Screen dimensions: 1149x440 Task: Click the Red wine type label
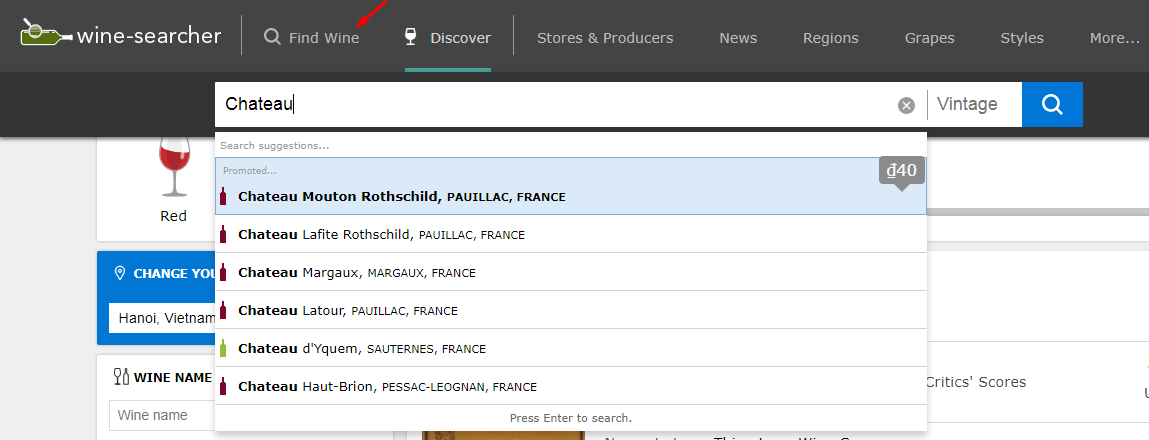174,216
